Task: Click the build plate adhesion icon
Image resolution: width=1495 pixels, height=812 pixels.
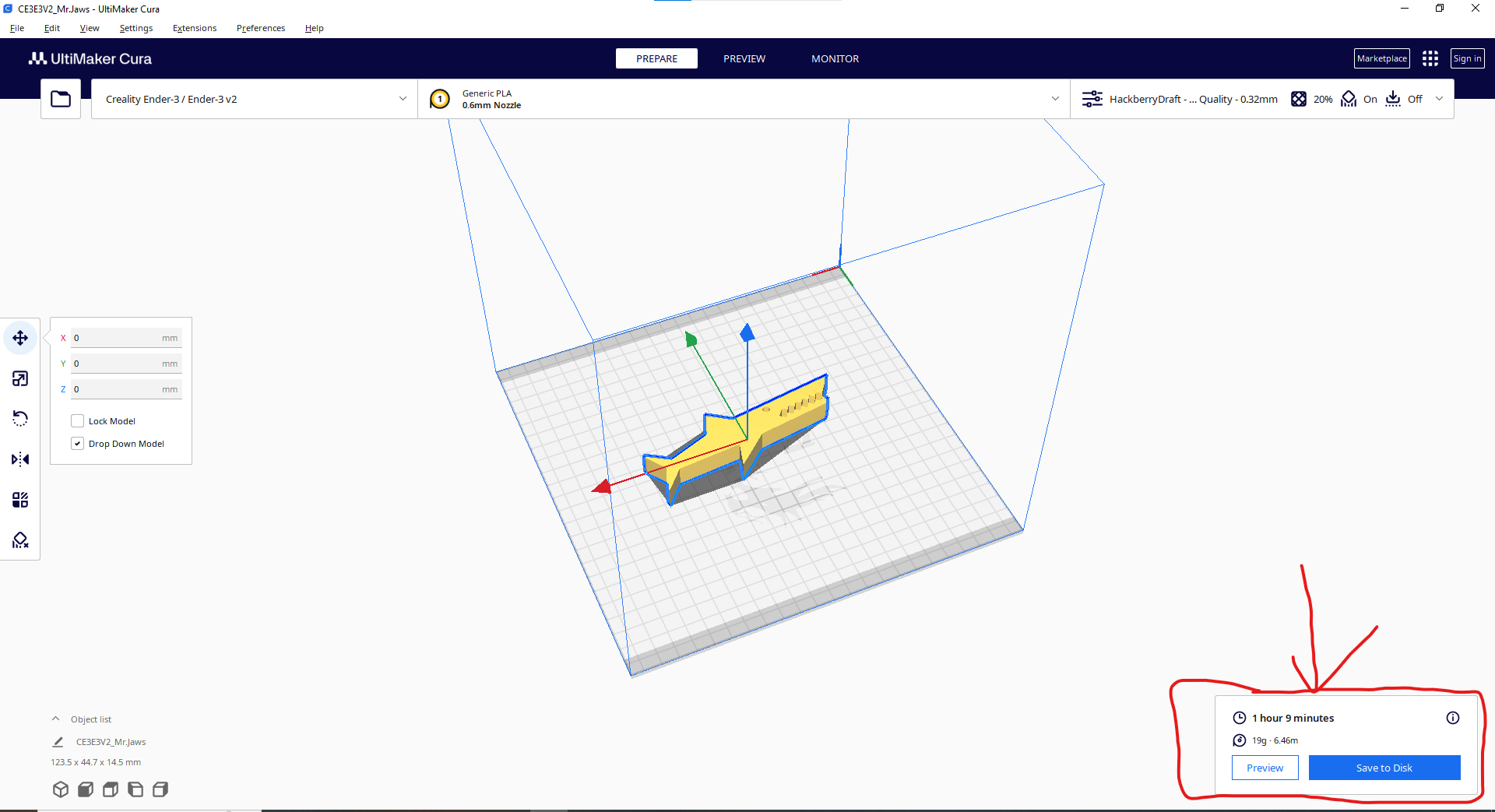Action: click(1393, 99)
